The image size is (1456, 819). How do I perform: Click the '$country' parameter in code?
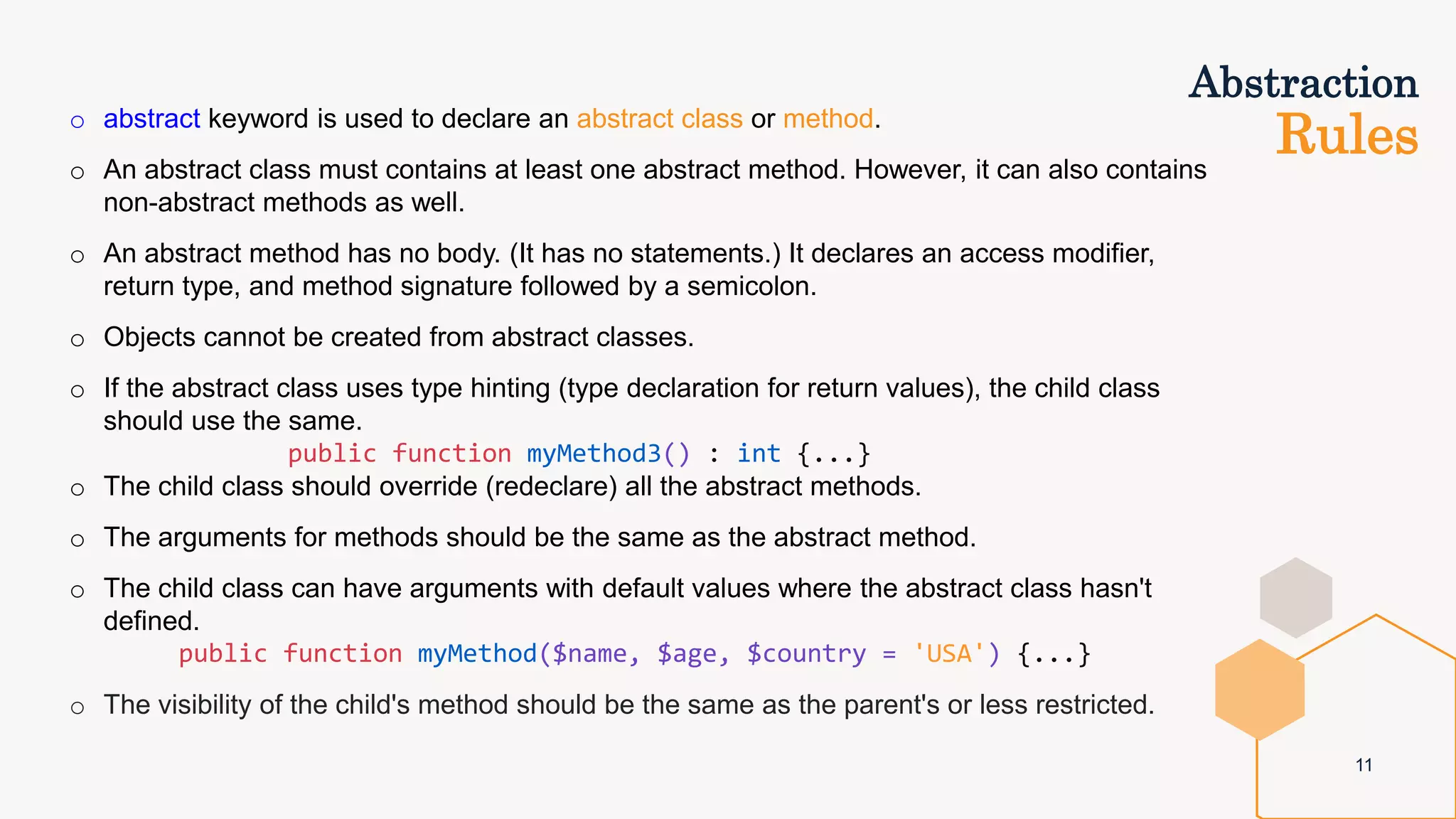pyautogui.click(x=806, y=653)
